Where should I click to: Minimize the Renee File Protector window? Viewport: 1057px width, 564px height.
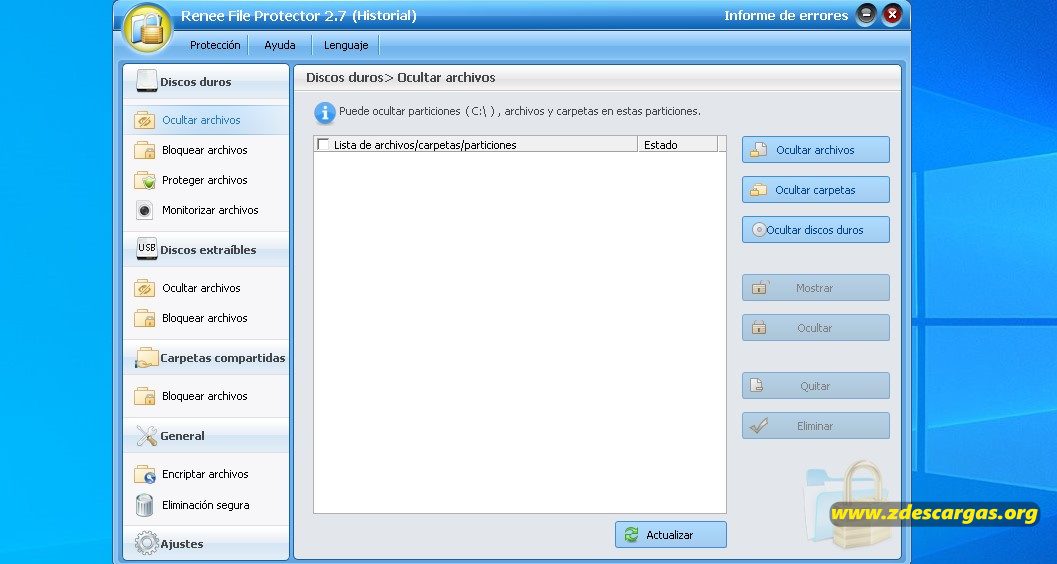pos(867,14)
